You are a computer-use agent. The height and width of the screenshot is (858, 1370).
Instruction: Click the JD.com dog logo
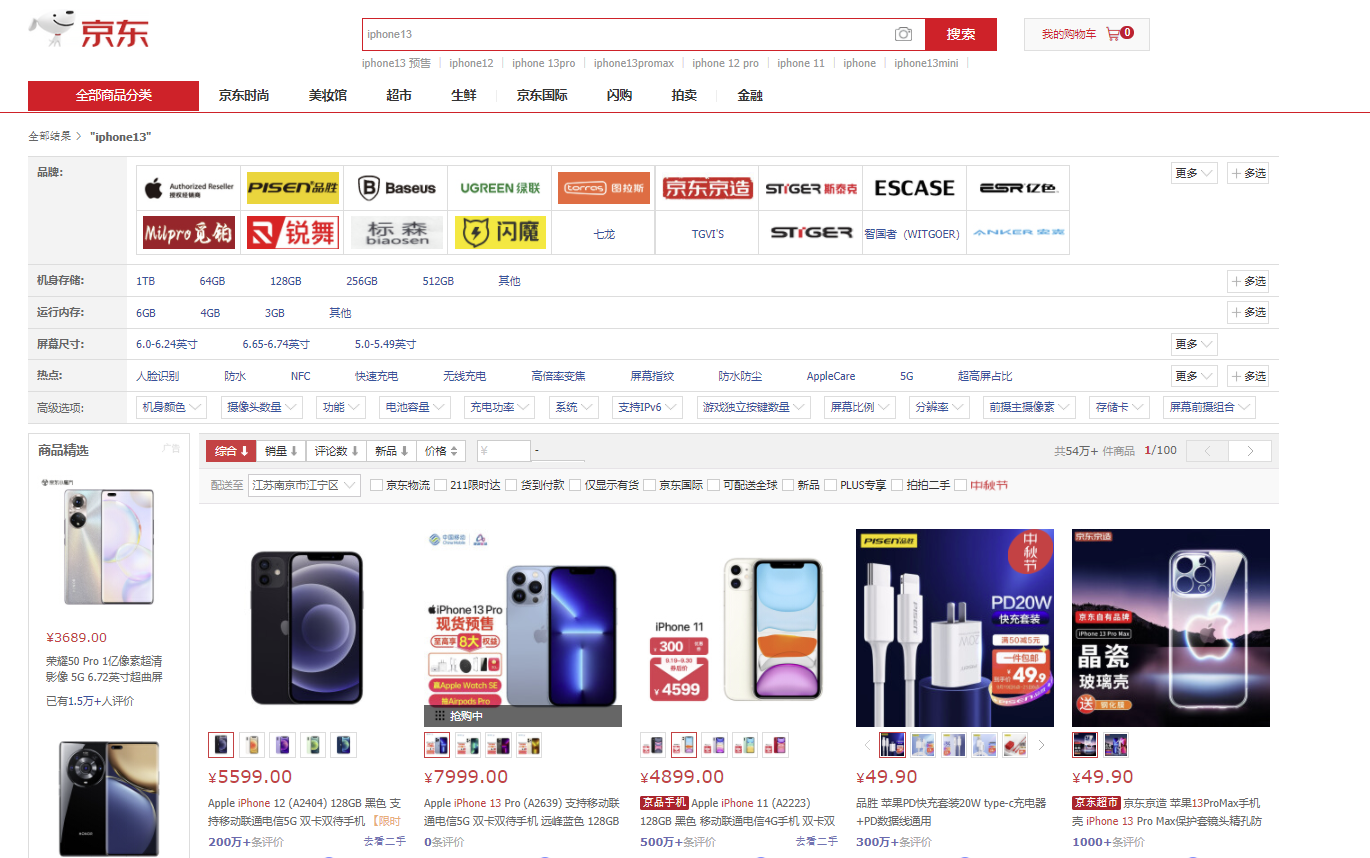pos(88,32)
